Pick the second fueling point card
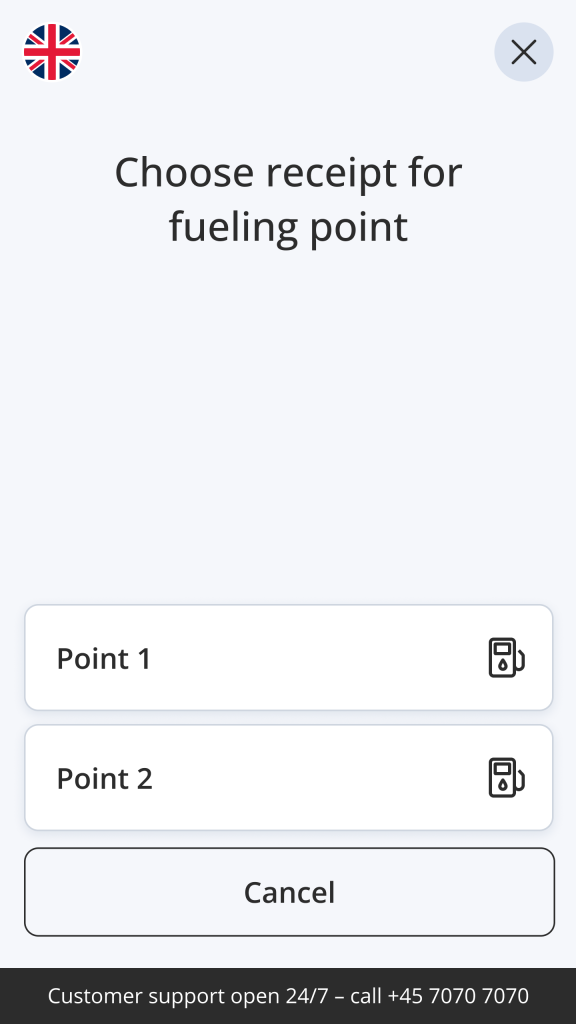Image resolution: width=576 pixels, height=1024 pixels. point(289,778)
